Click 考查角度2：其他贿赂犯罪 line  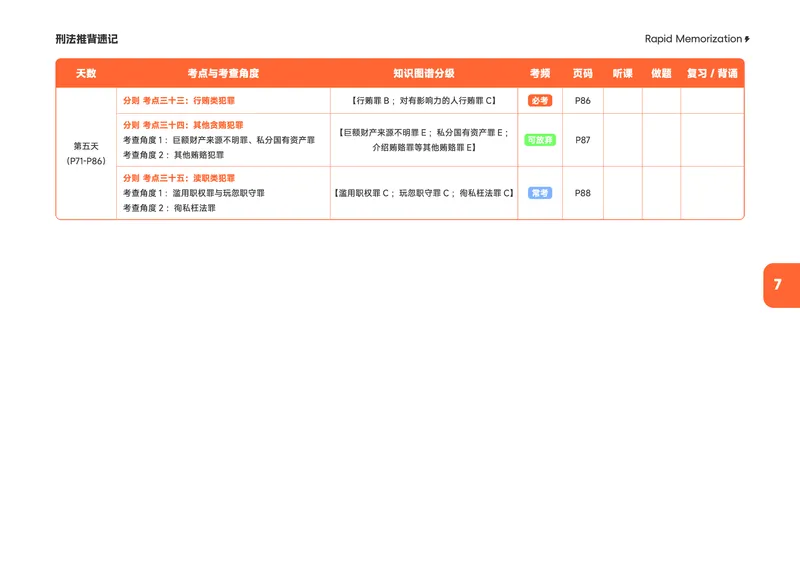(x=173, y=155)
